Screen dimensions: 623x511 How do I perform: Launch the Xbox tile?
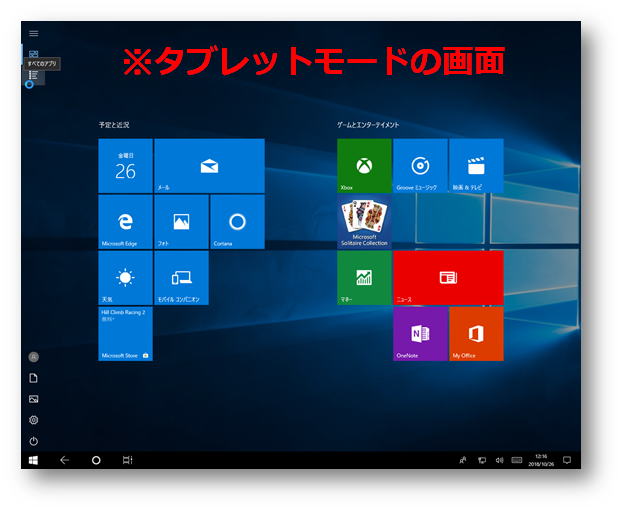click(x=364, y=166)
